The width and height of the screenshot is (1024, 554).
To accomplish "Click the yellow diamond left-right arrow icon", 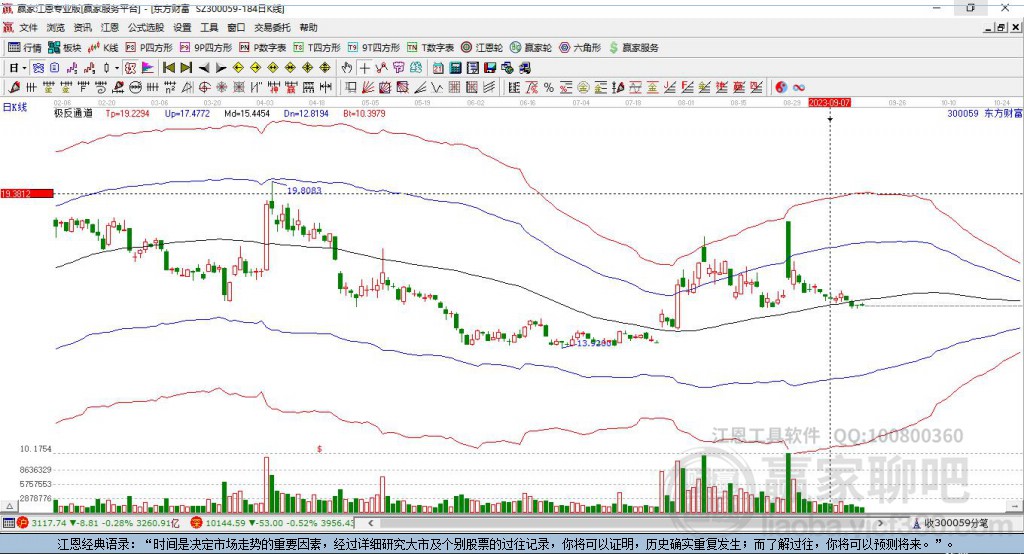I will click(273, 68).
